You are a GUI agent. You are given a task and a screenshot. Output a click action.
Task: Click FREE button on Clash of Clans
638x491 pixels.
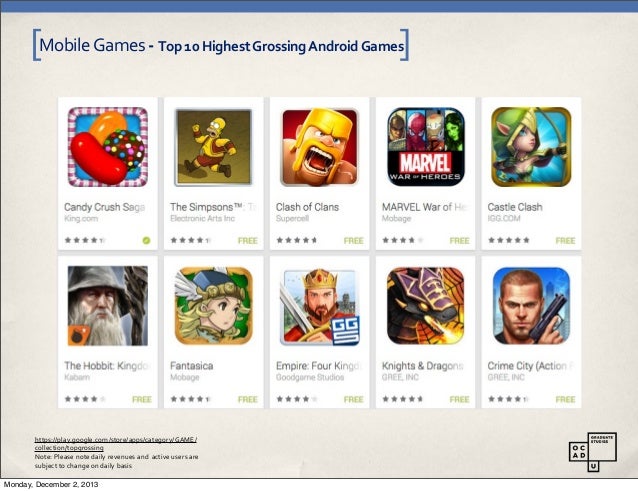point(354,240)
